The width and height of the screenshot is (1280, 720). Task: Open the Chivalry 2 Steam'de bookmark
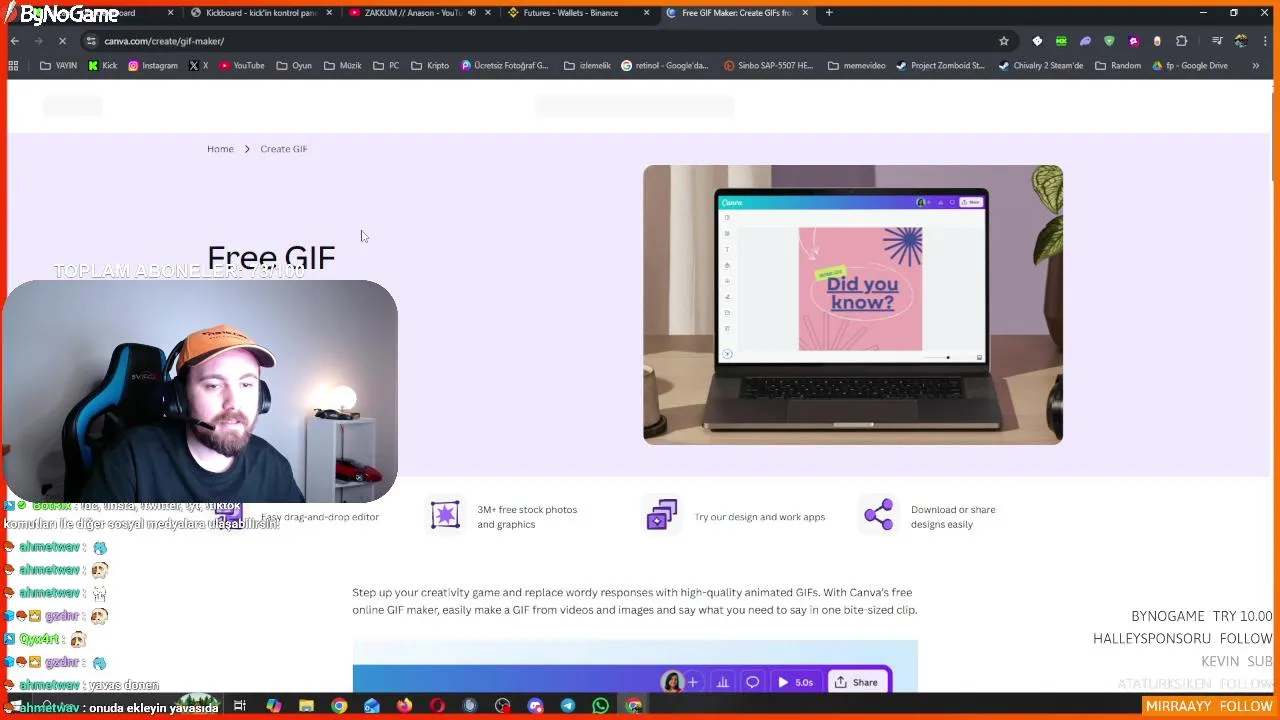point(1040,66)
